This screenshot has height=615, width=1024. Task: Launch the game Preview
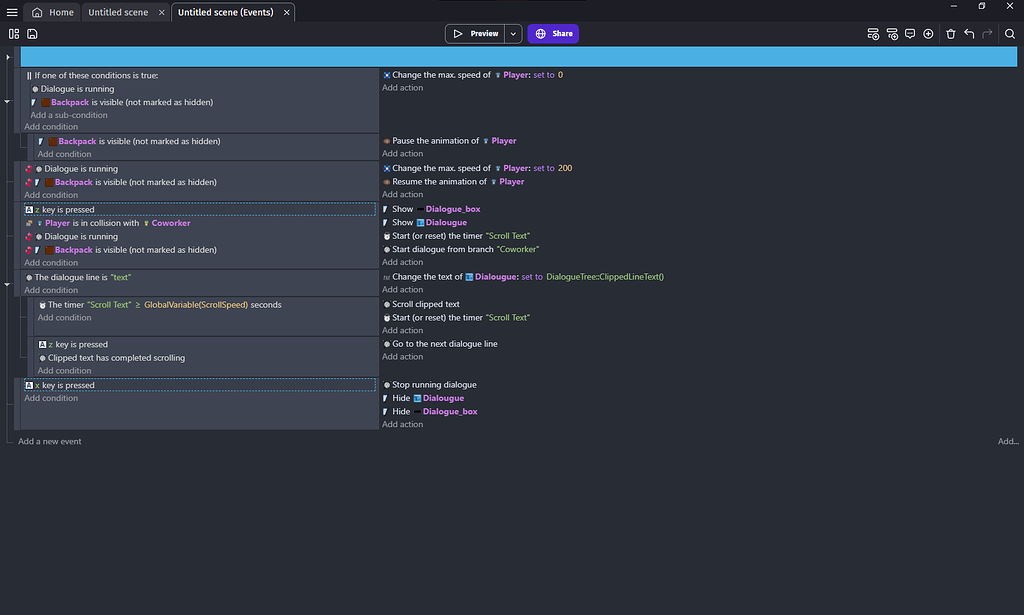click(x=475, y=33)
